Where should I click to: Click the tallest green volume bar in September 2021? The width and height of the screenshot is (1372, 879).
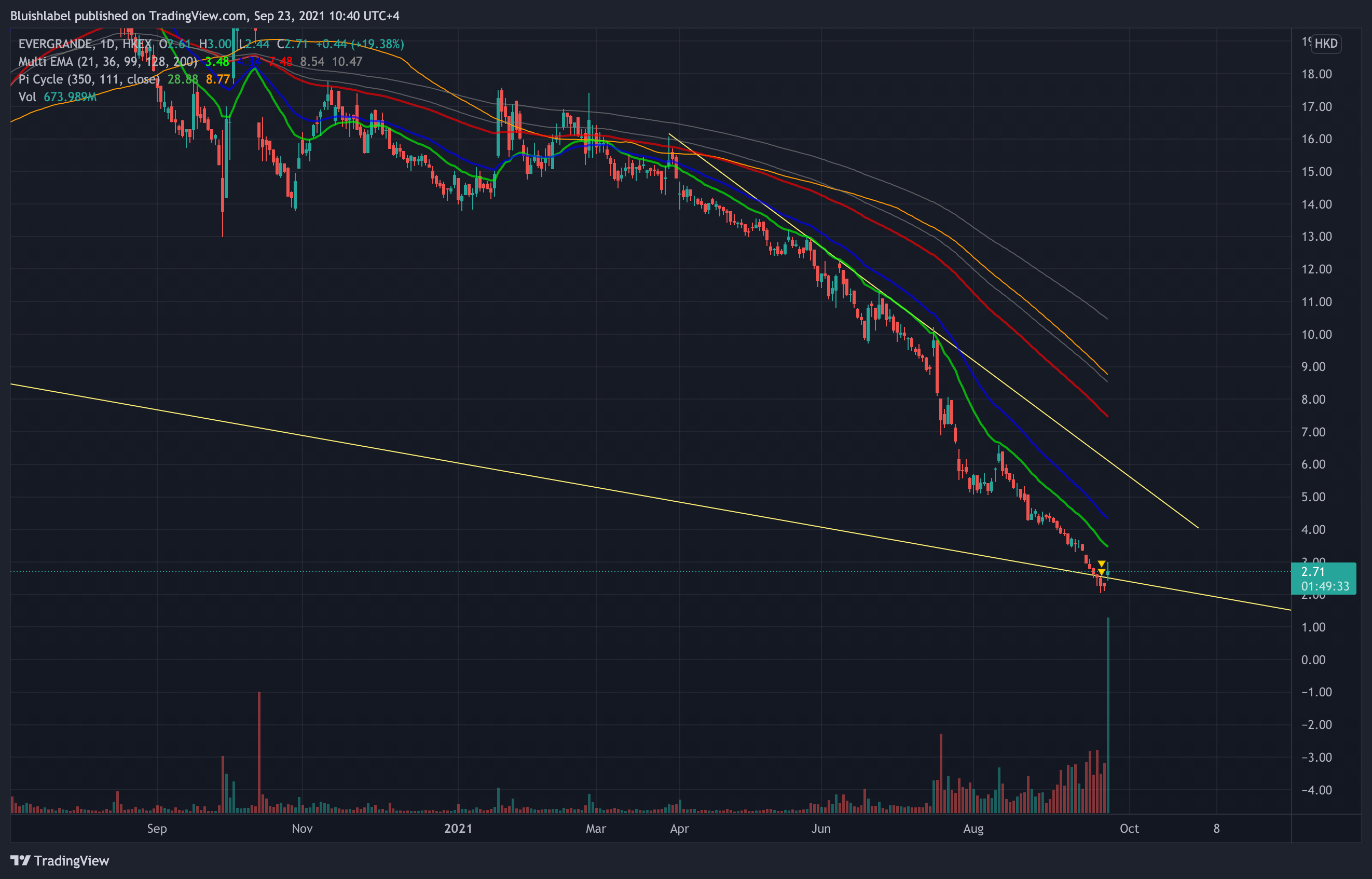click(x=1108, y=715)
